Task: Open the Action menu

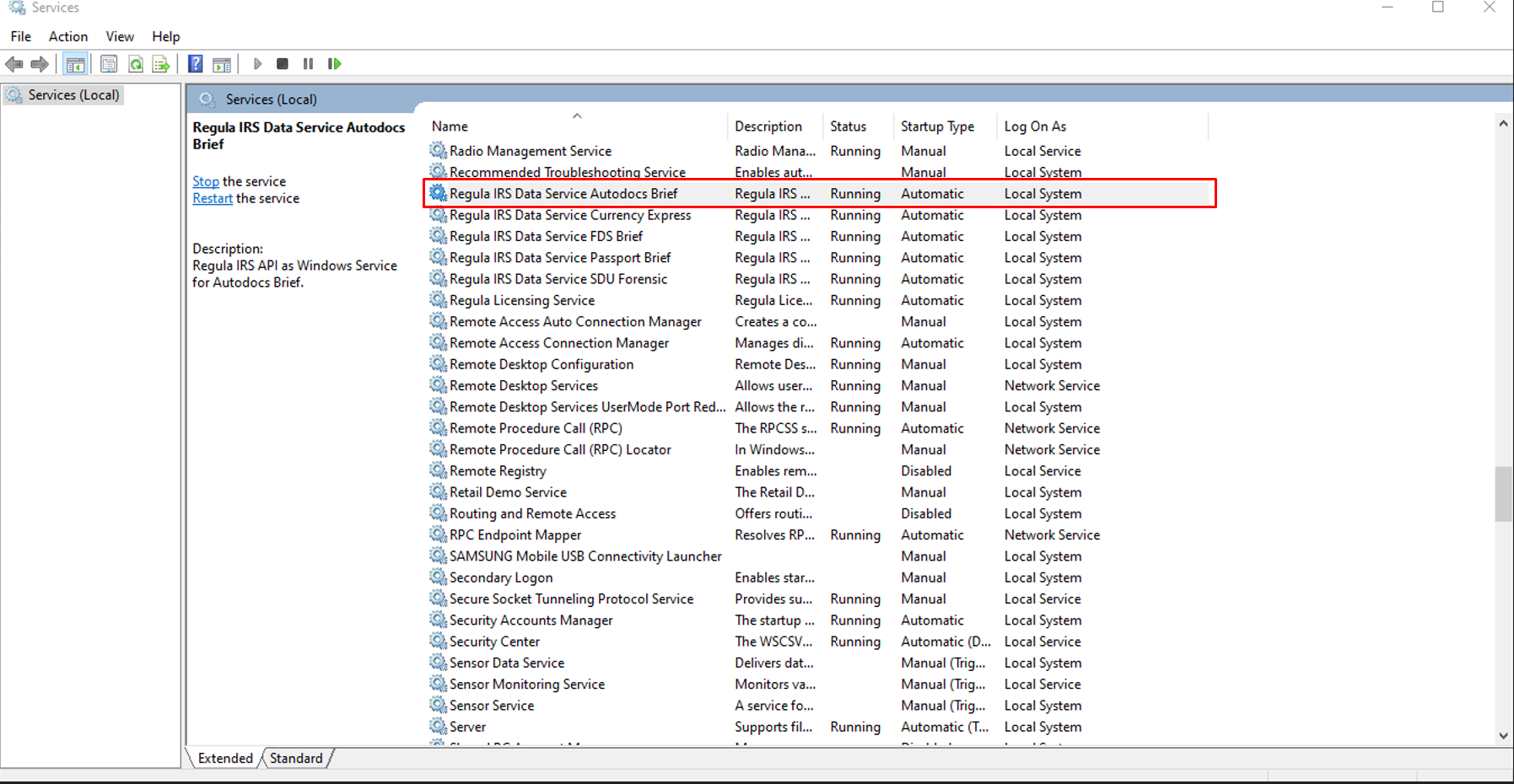Action: tap(67, 36)
